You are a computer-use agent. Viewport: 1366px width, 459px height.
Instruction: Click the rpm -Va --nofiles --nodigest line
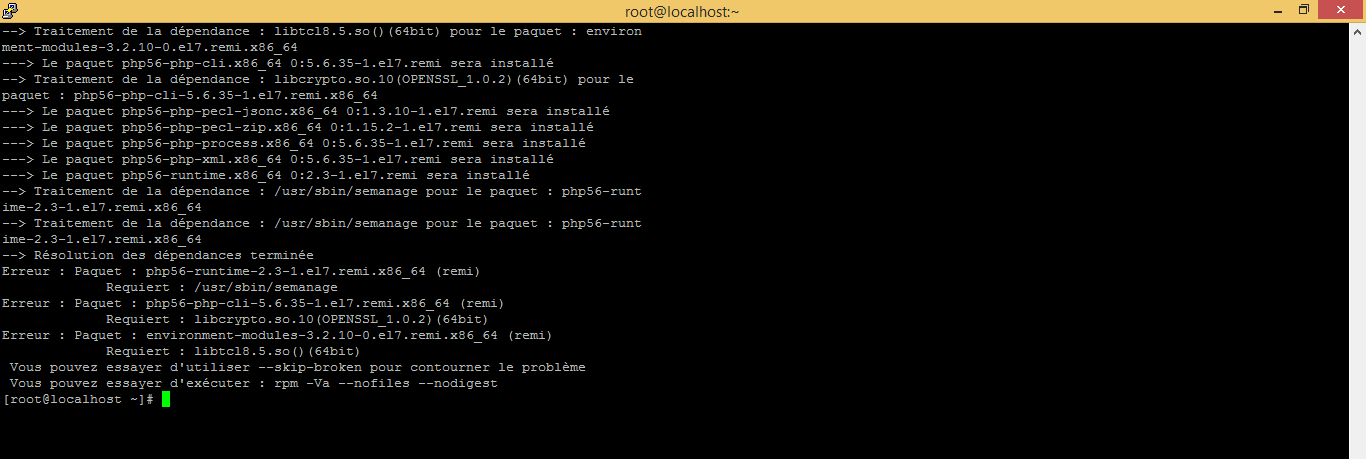pos(252,383)
